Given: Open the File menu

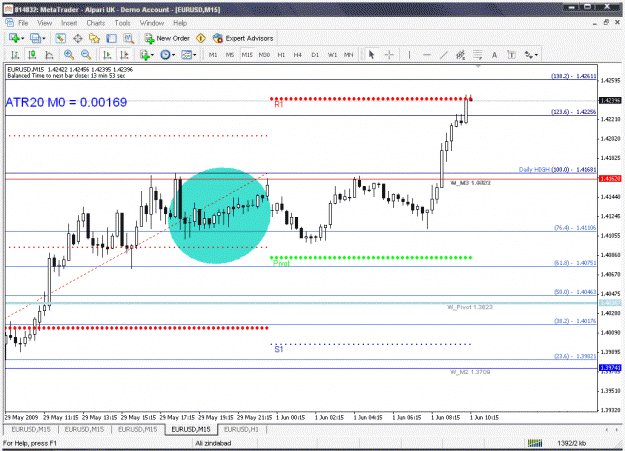Looking at the screenshot, I should (23, 23).
